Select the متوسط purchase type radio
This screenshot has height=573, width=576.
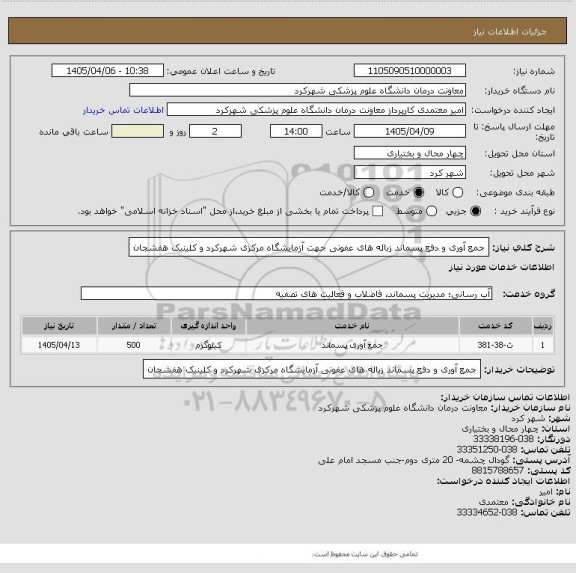coord(431,211)
